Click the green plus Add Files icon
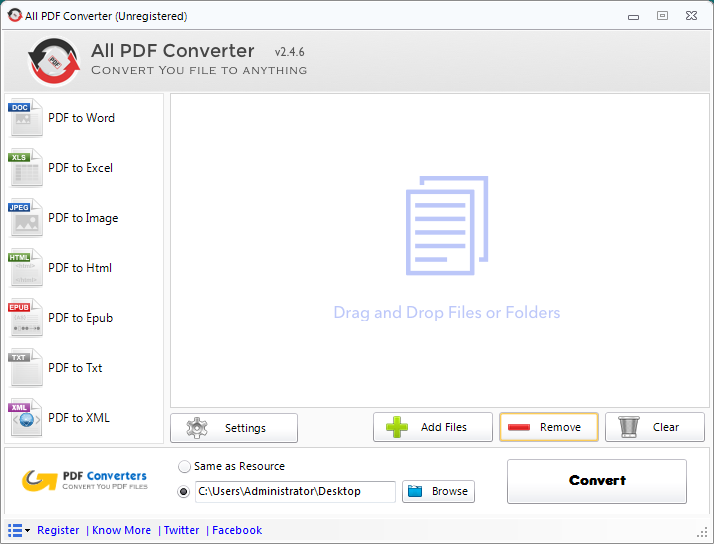Viewport: 714px width, 544px height. click(x=397, y=427)
